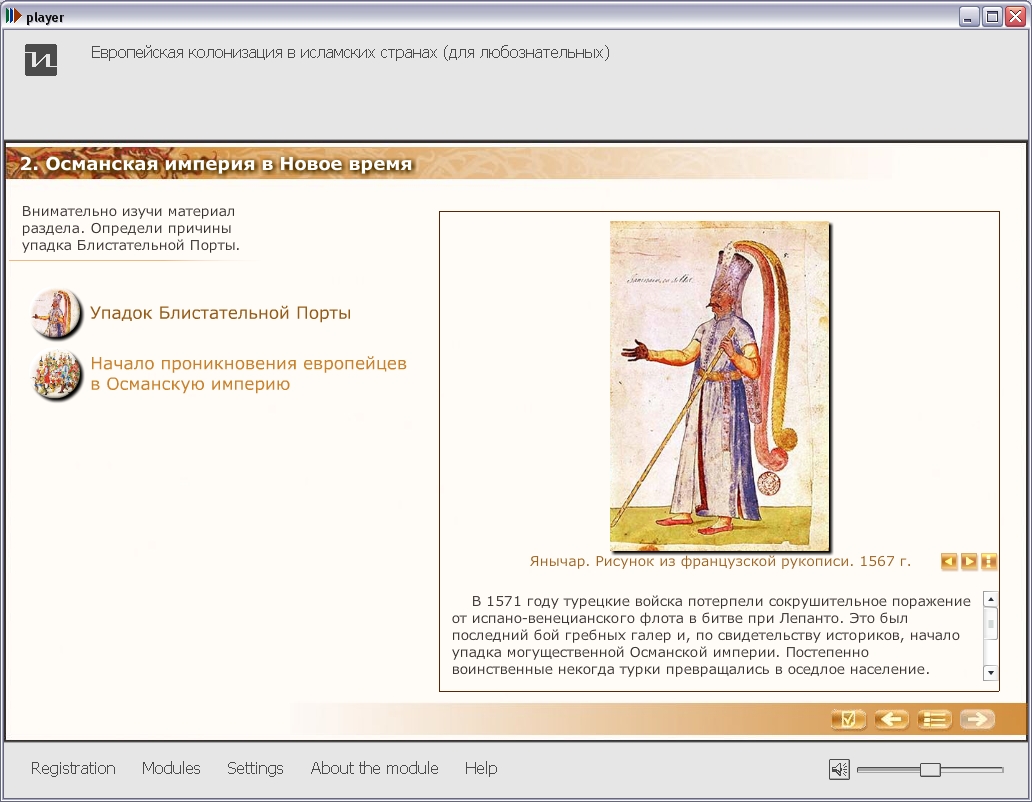Adjust the volume slider handle
The image size is (1032, 802).
[x=930, y=769]
